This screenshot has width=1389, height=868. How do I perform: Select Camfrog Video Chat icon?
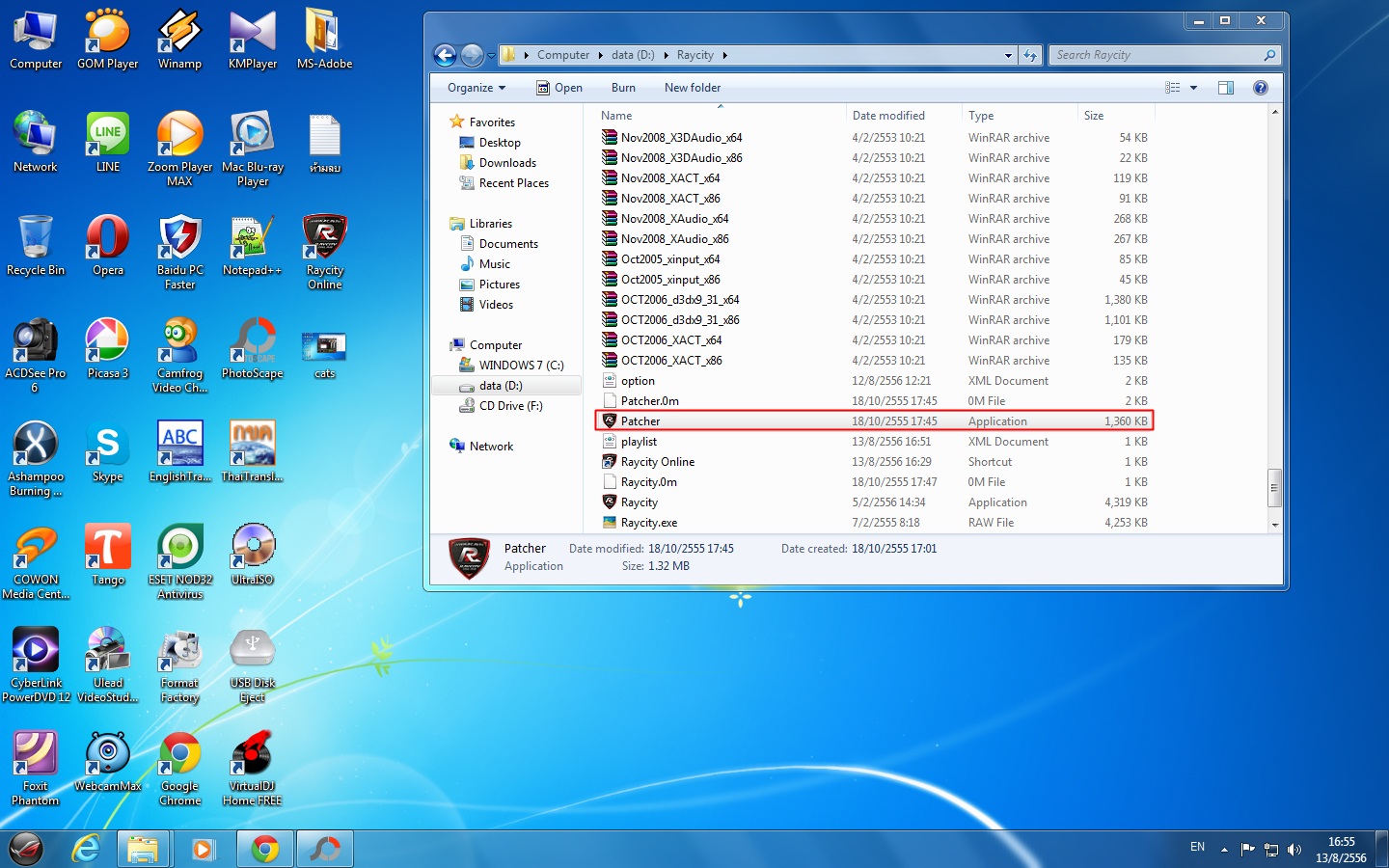click(x=179, y=356)
